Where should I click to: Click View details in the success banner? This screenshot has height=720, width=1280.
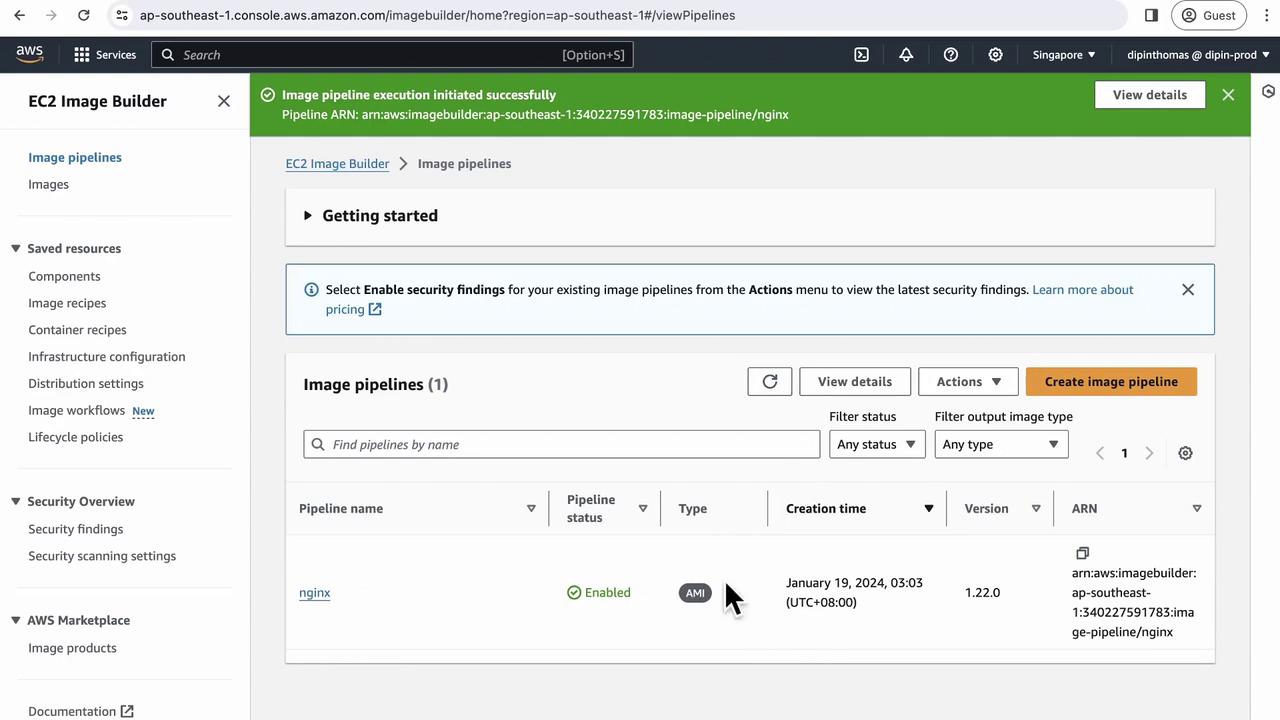(1150, 95)
